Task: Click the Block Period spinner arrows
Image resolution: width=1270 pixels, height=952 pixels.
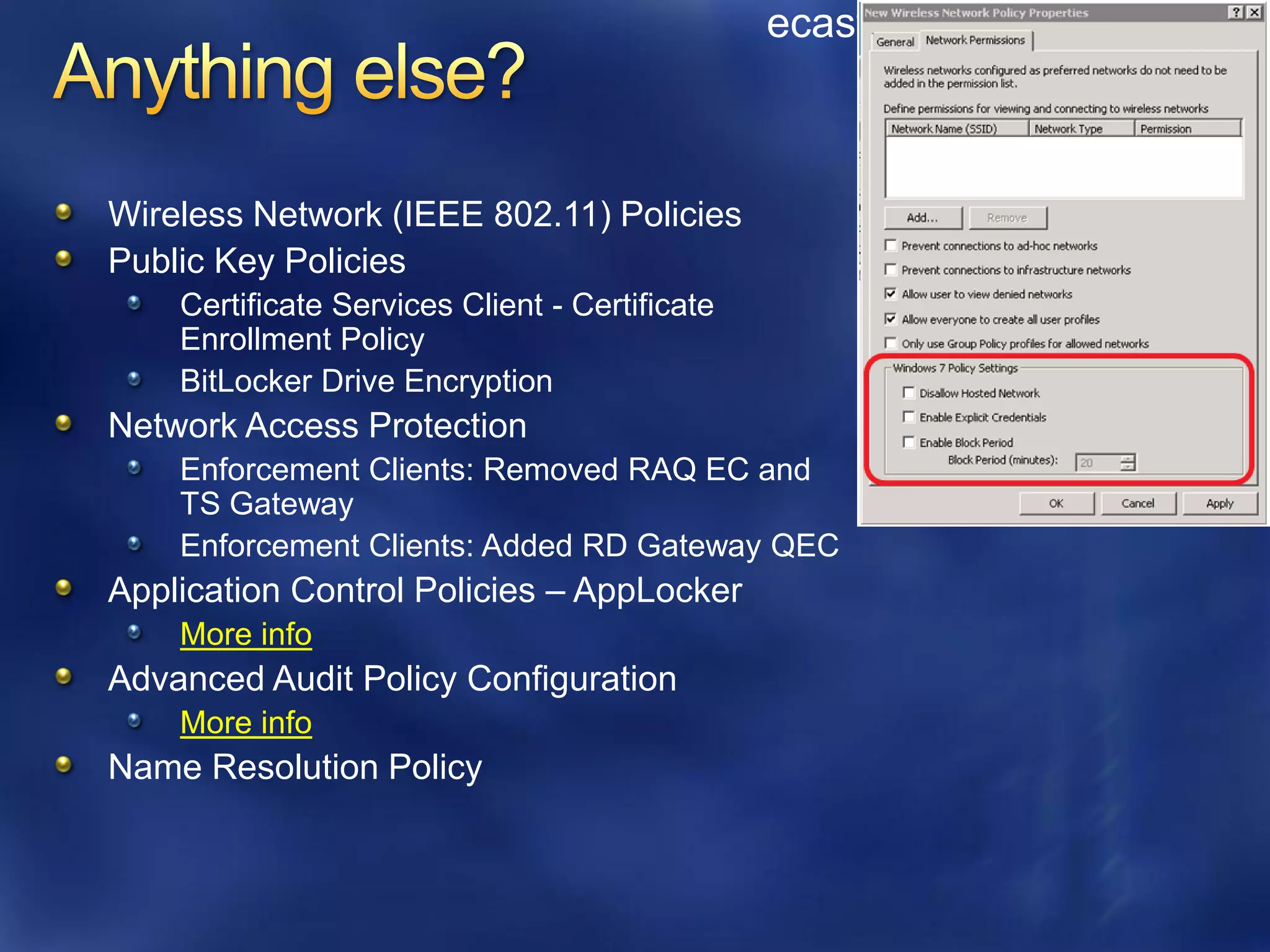Action: tap(1128, 462)
